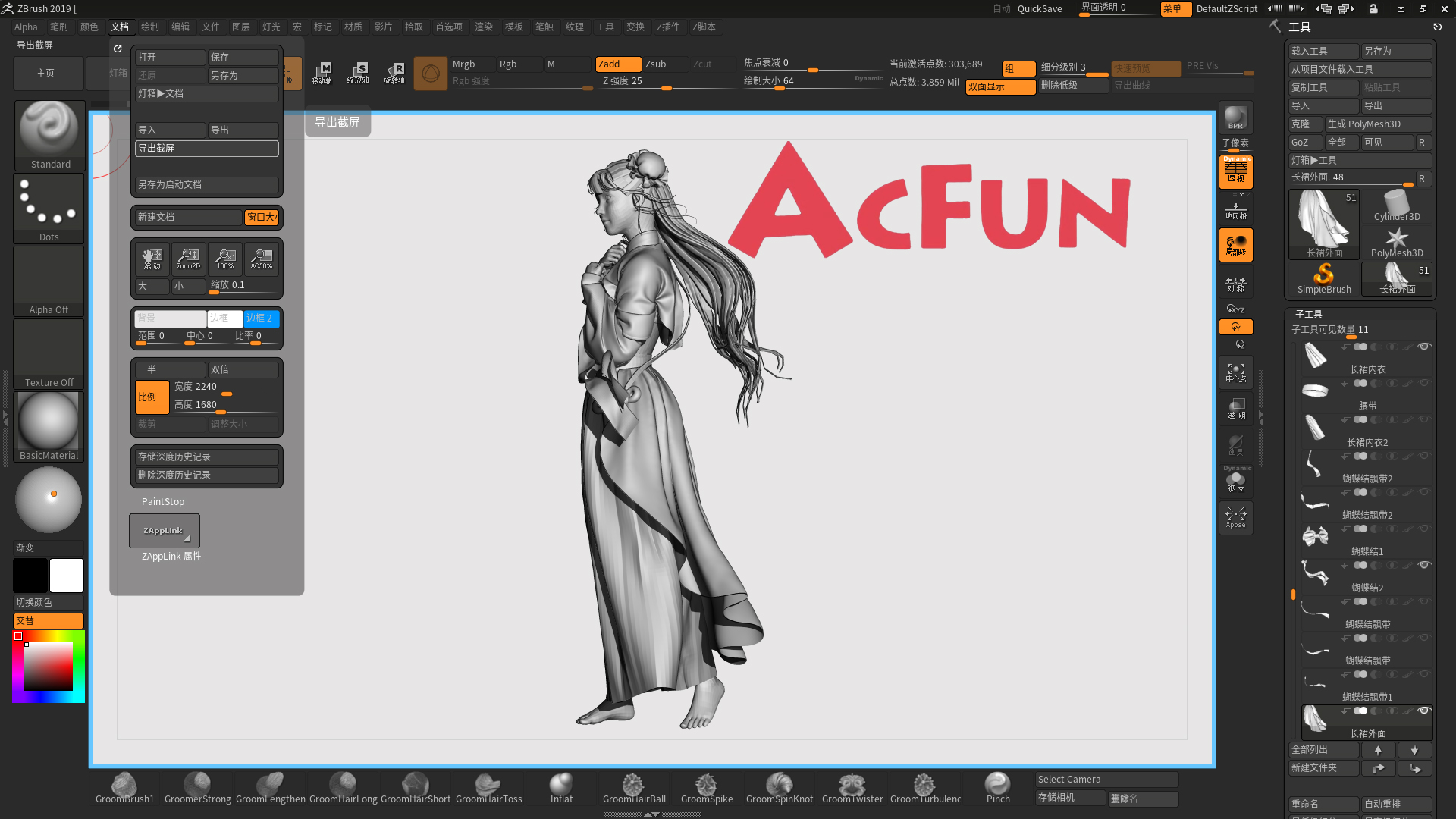Viewport: 1456px width, 819px height.
Task: Open the Standard brush picker
Action: pyautogui.click(x=49, y=135)
